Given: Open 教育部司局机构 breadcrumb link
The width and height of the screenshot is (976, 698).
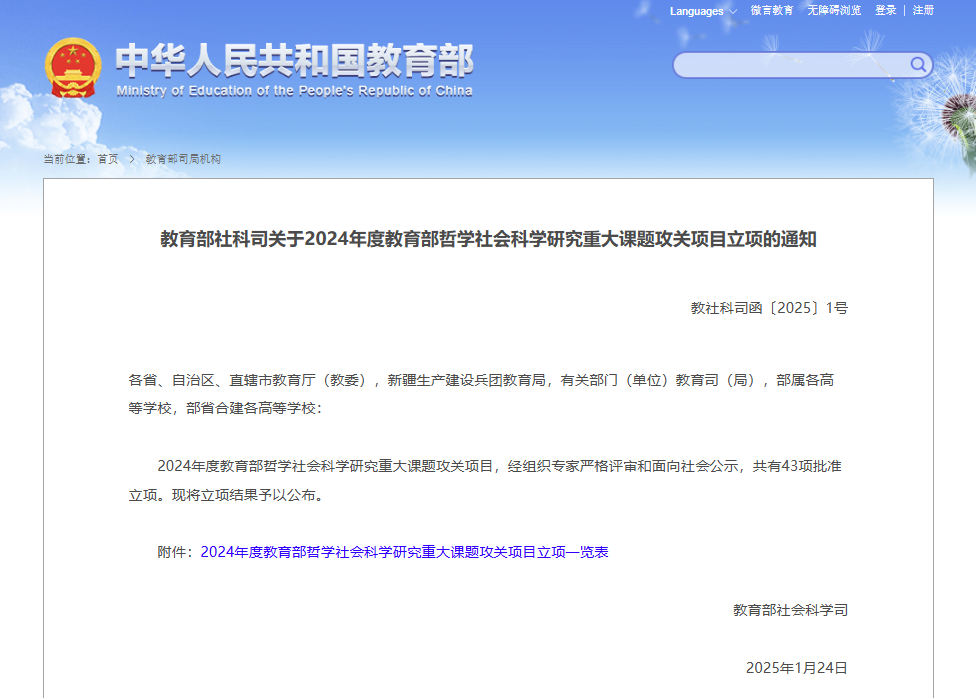Looking at the screenshot, I should [x=183, y=159].
